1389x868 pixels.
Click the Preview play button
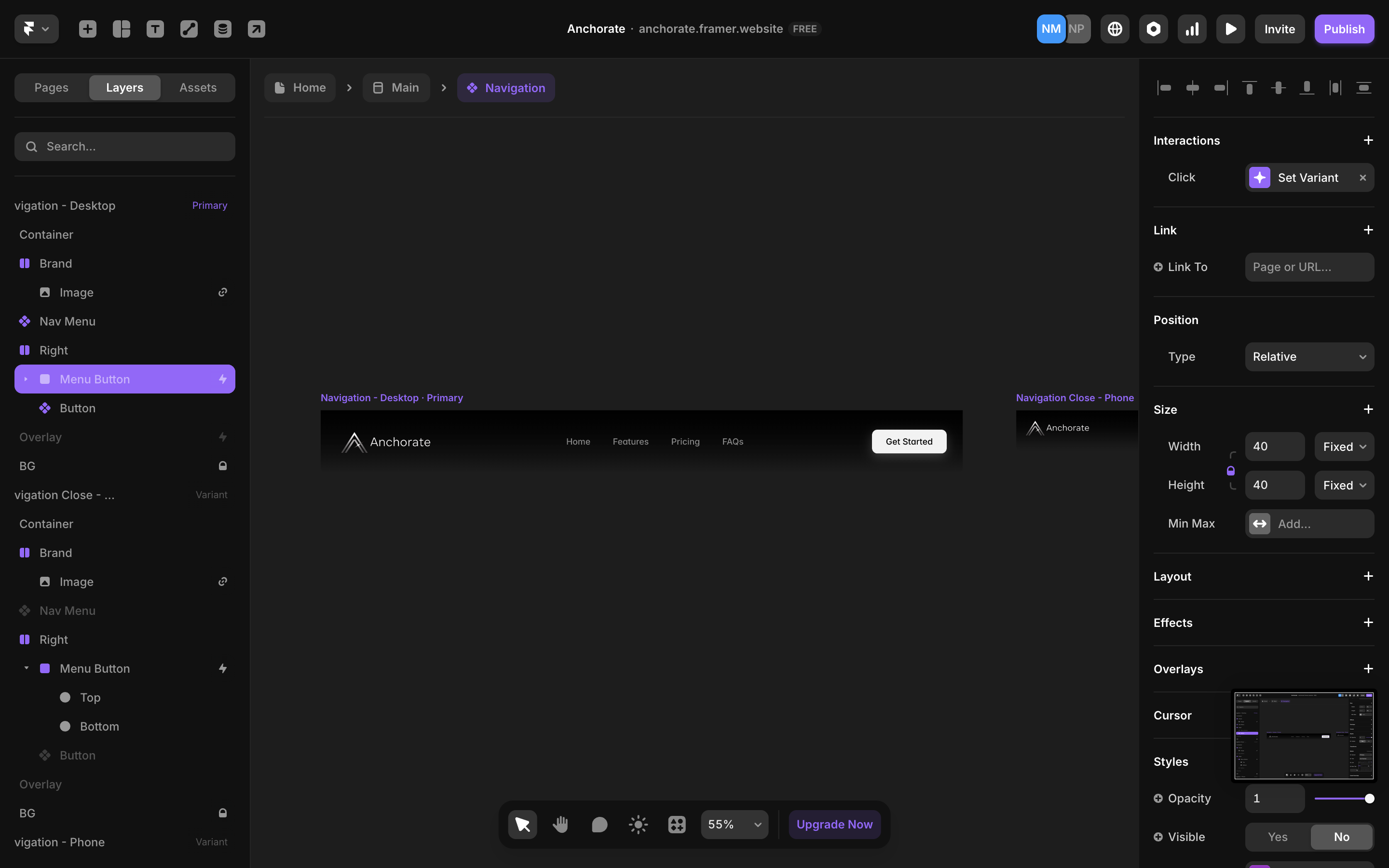(1231, 29)
